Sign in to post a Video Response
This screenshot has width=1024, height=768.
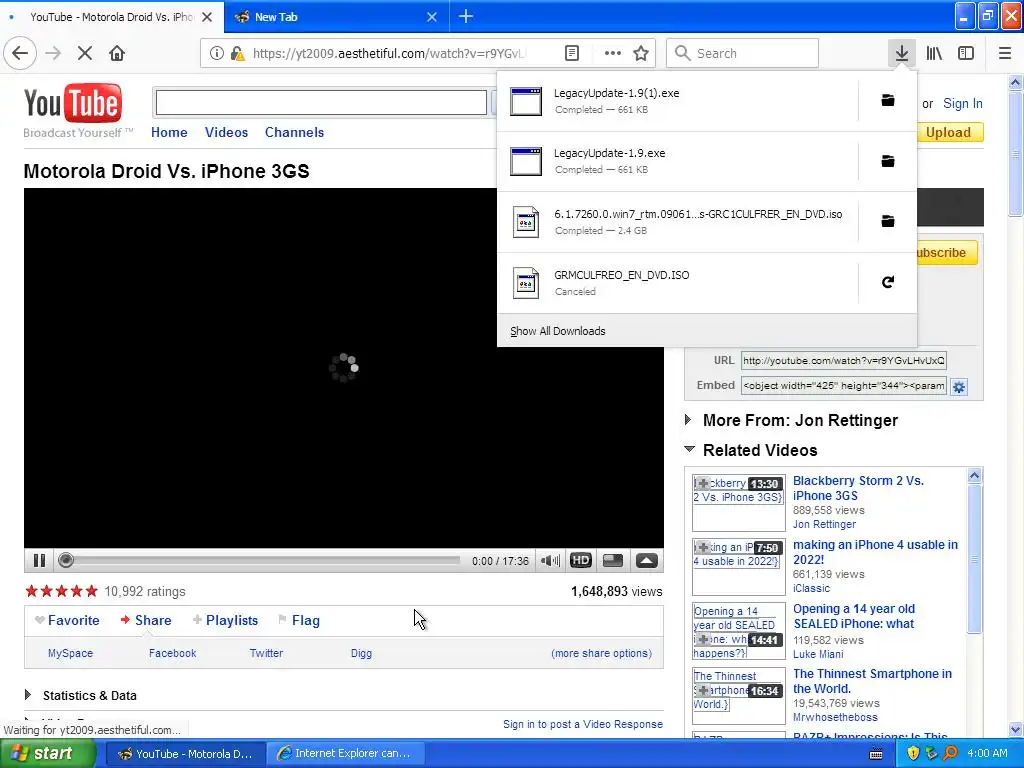(583, 724)
